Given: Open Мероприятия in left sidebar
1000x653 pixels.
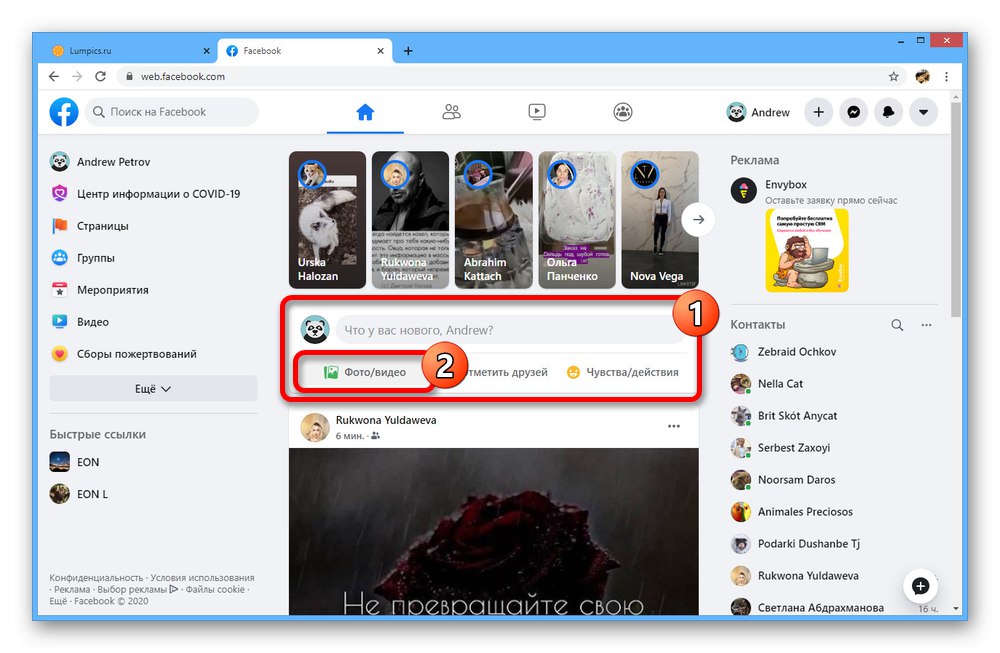Looking at the screenshot, I should click(153, 290).
